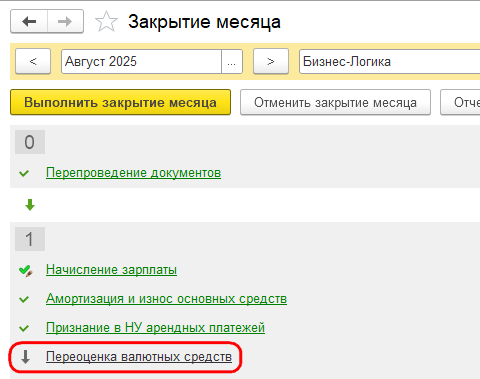Click the green down arrow between stages

pos(30,205)
